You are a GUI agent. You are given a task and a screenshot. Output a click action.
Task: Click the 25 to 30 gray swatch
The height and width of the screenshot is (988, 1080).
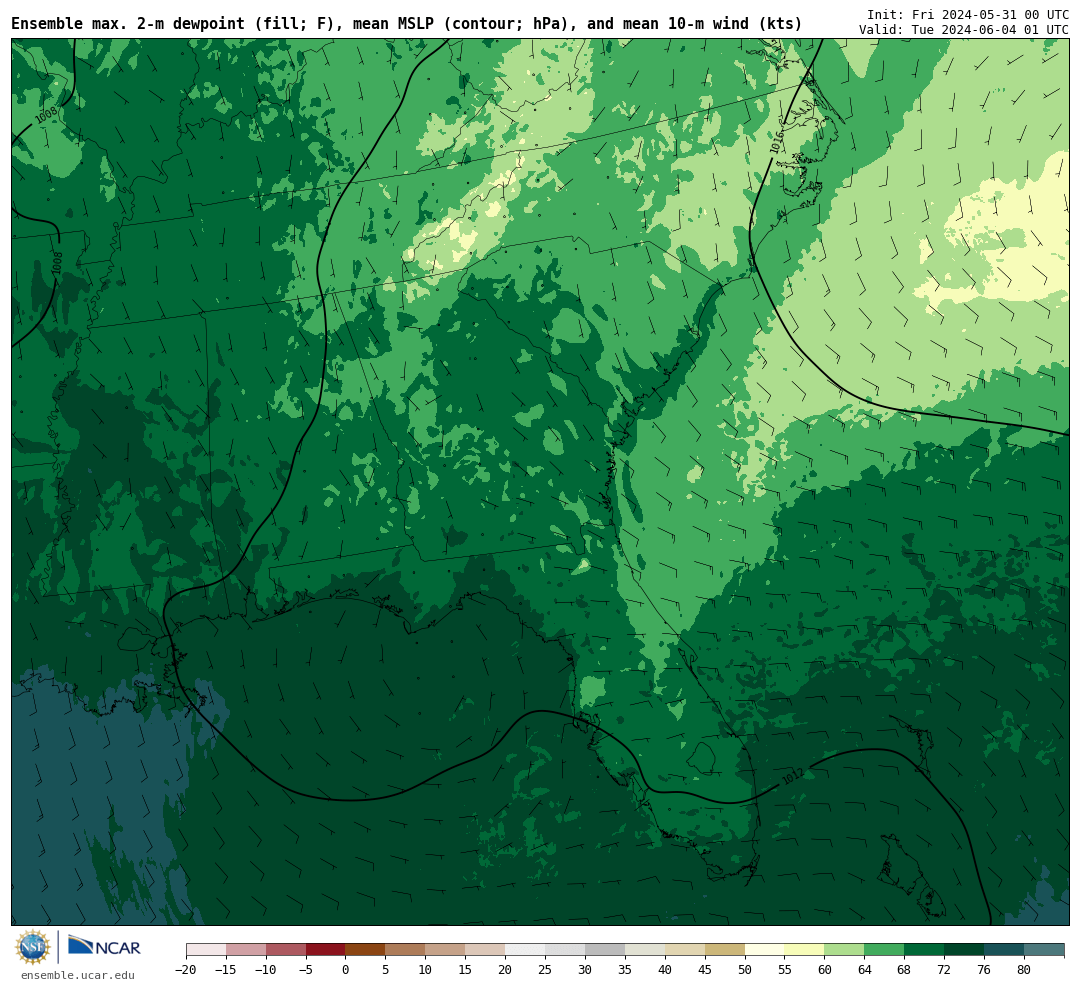[x=565, y=950]
